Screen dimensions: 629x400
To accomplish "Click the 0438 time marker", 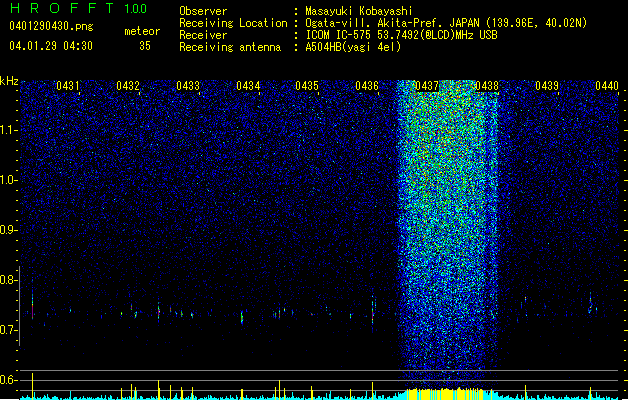I will click(487, 86).
